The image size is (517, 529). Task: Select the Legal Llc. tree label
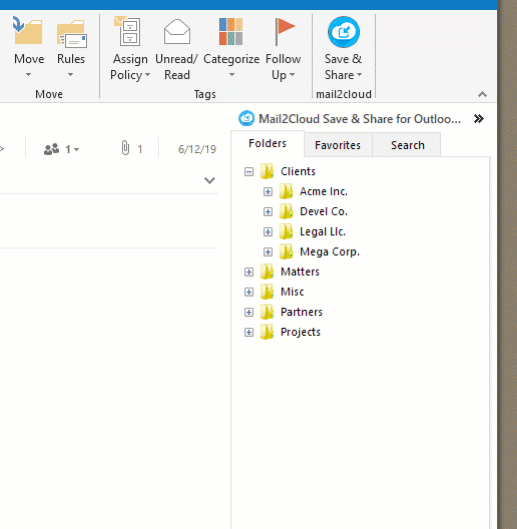(323, 232)
